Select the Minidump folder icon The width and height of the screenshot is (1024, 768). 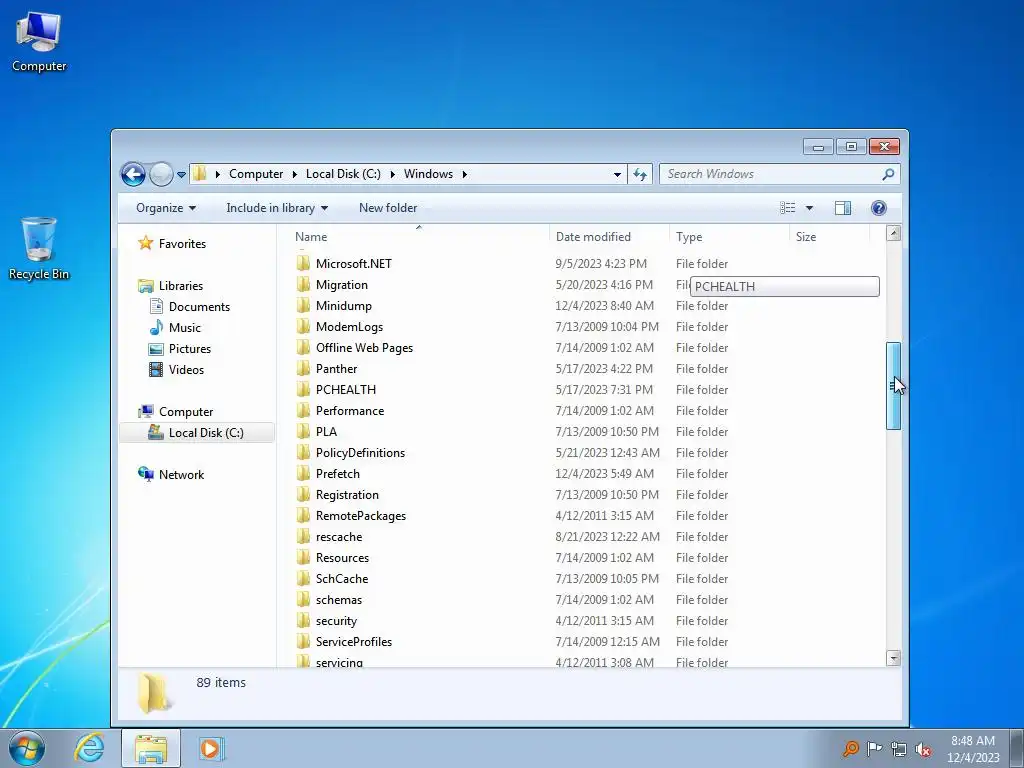[303, 306]
